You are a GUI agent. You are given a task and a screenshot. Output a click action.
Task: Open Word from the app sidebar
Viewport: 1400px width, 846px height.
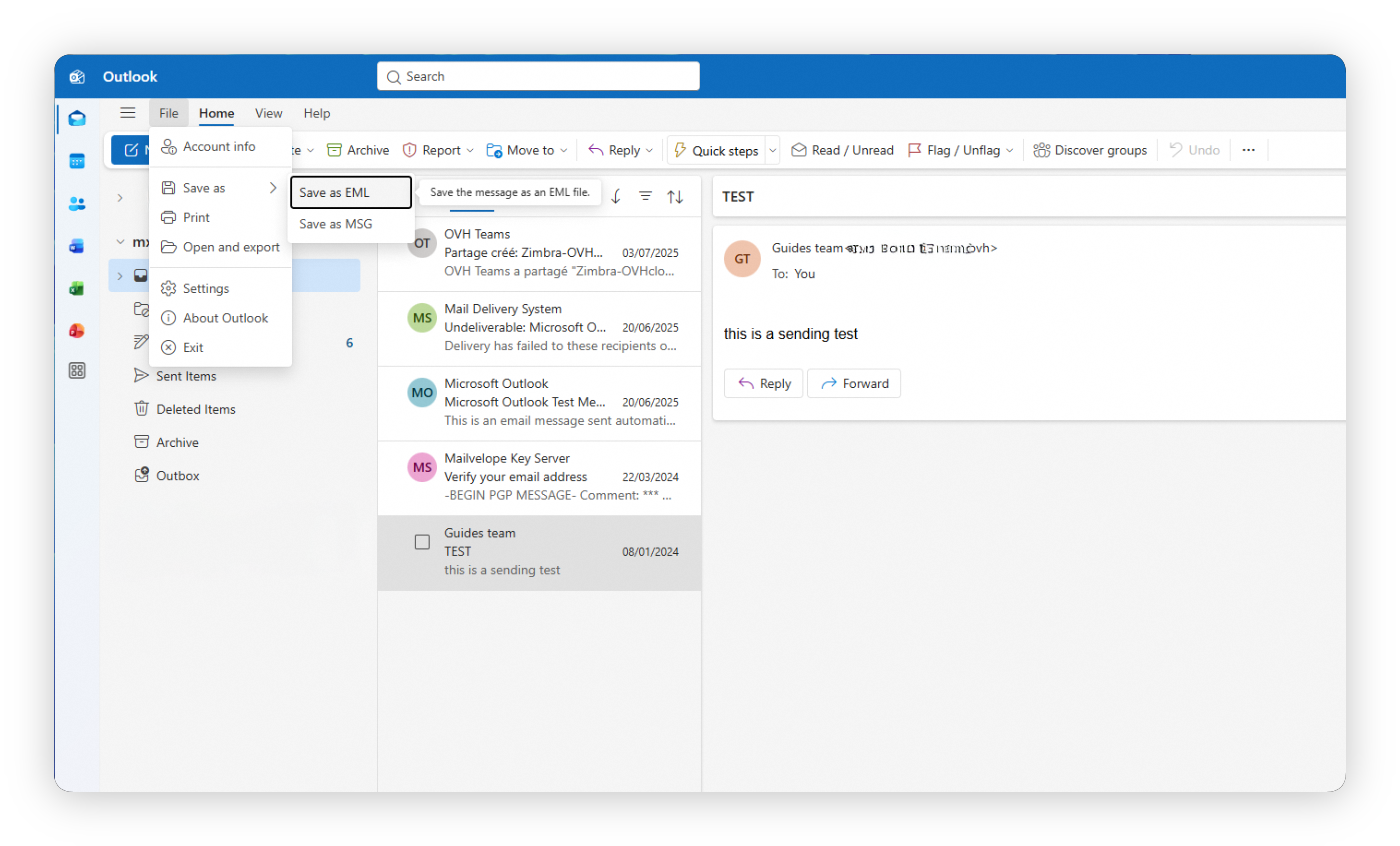click(77, 245)
